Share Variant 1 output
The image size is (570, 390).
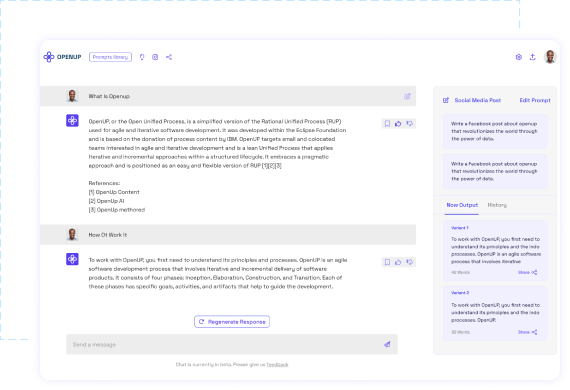pos(527,273)
